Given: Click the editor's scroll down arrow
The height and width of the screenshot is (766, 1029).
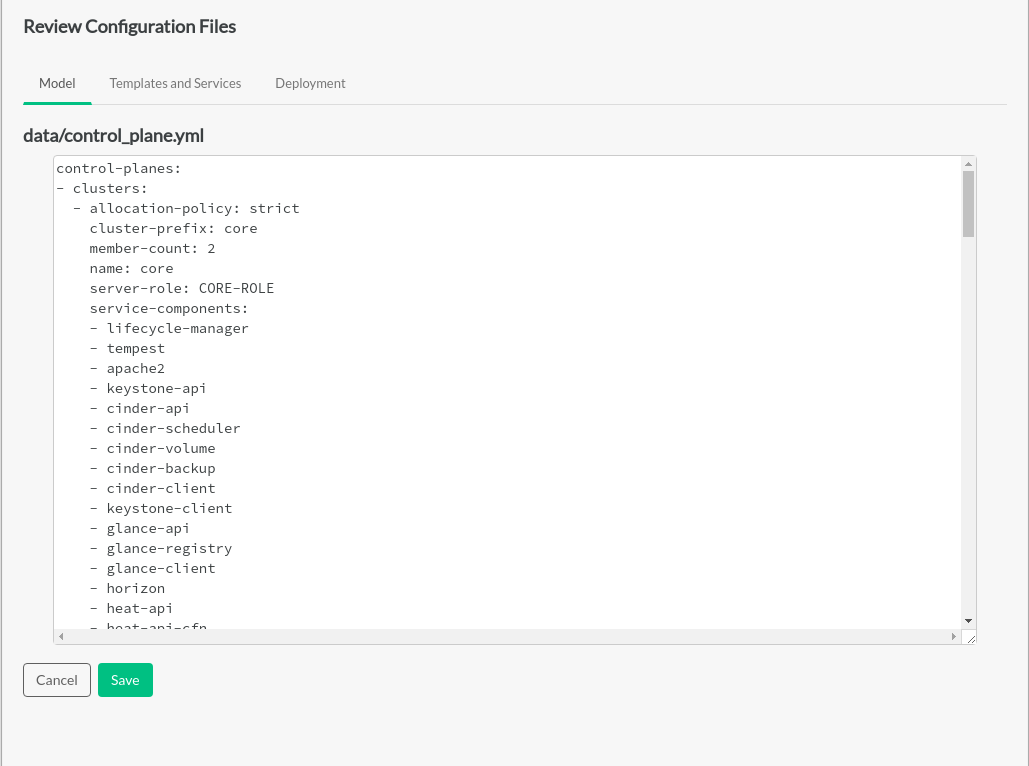Looking at the screenshot, I should 968,621.
